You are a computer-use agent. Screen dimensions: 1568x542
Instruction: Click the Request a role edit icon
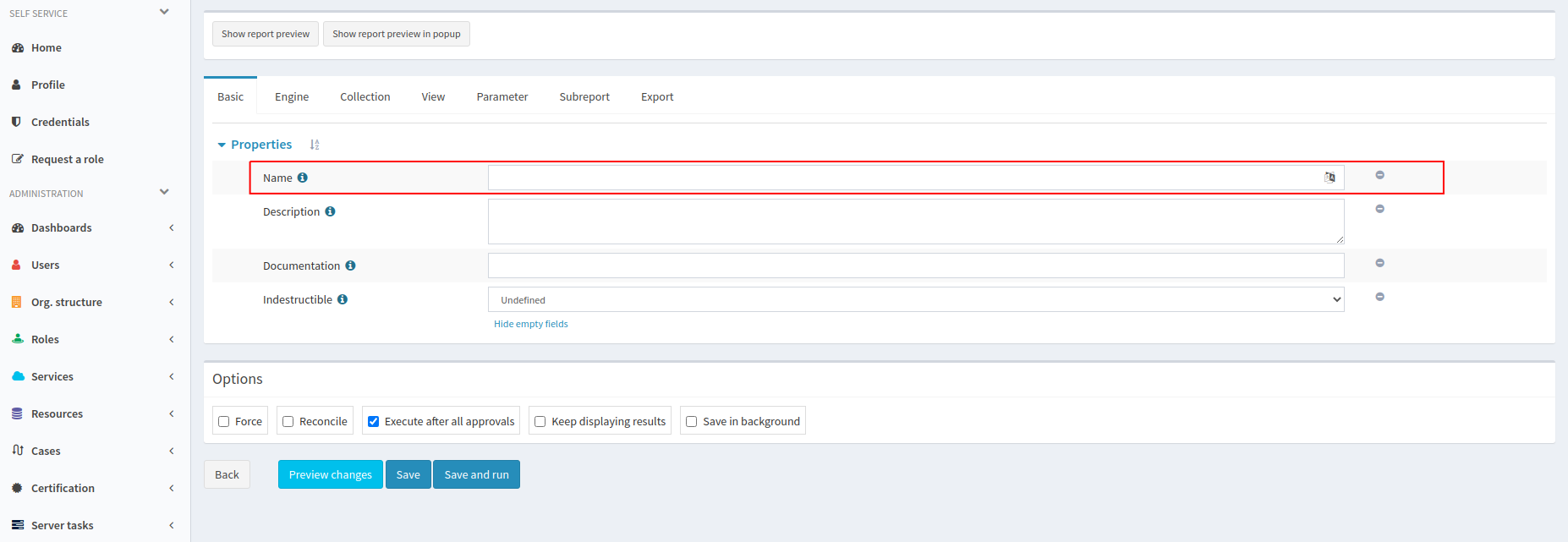click(x=17, y=159)
